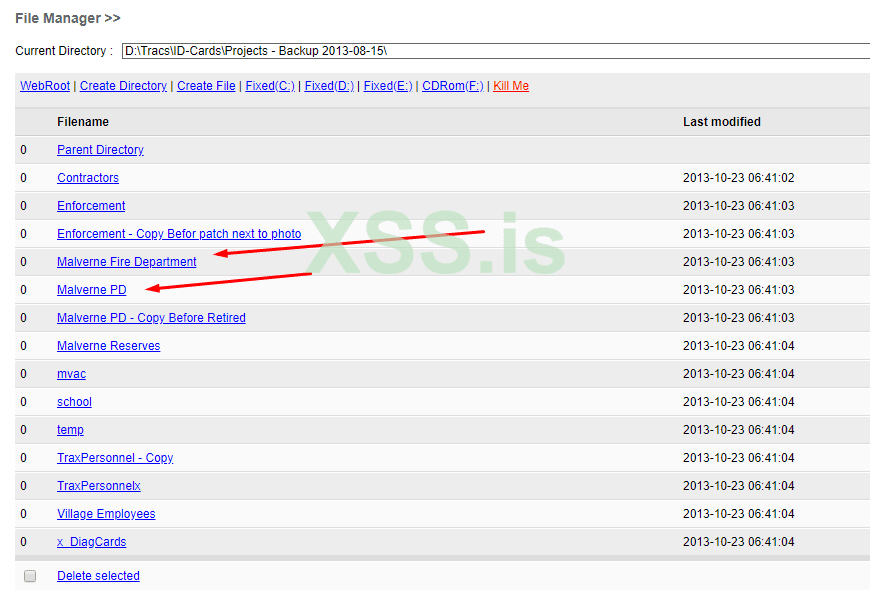
Task: Open the mvac folder
Action: (72, 374)
